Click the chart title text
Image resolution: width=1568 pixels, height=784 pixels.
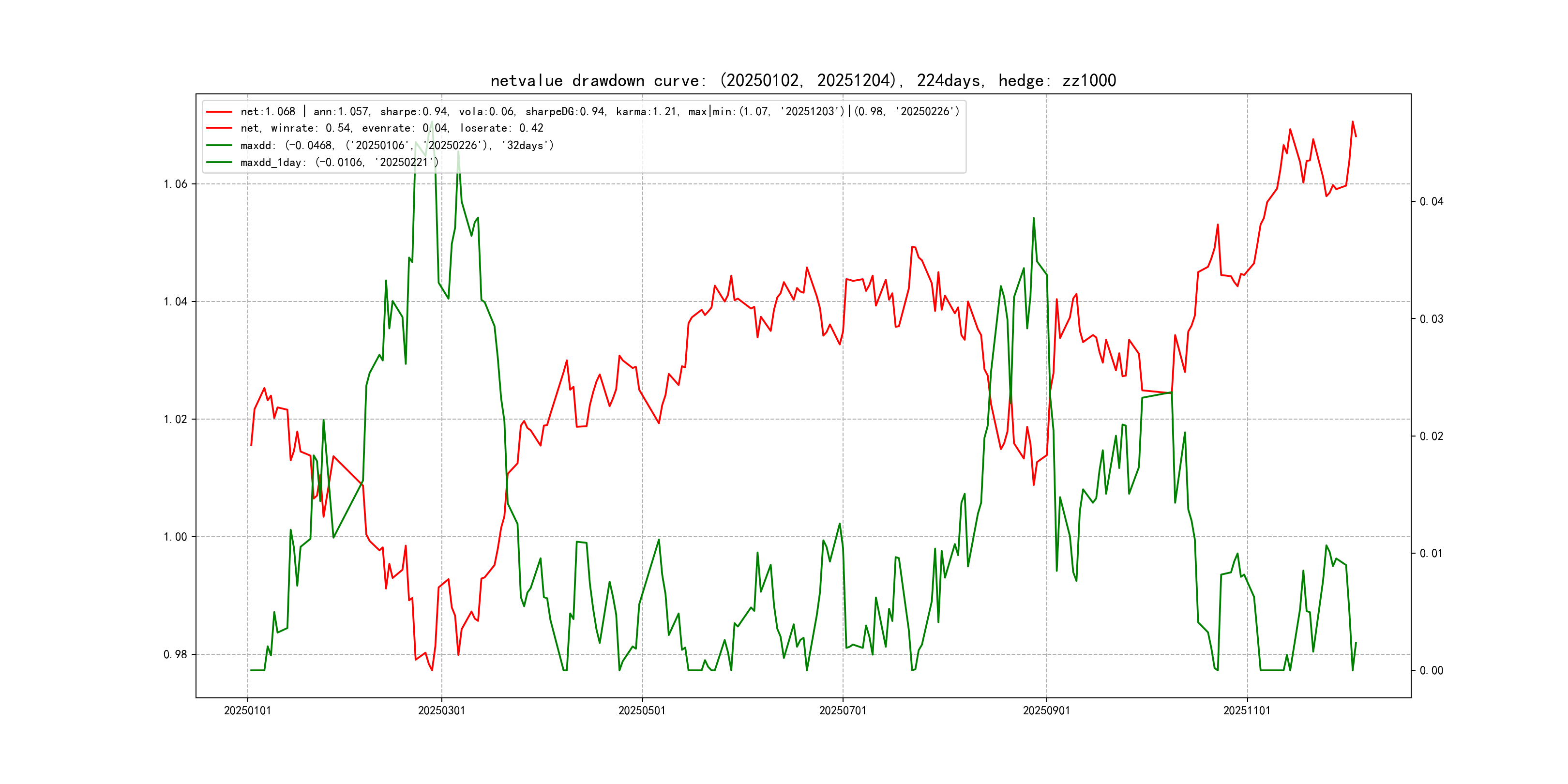[x=803, y=81]
